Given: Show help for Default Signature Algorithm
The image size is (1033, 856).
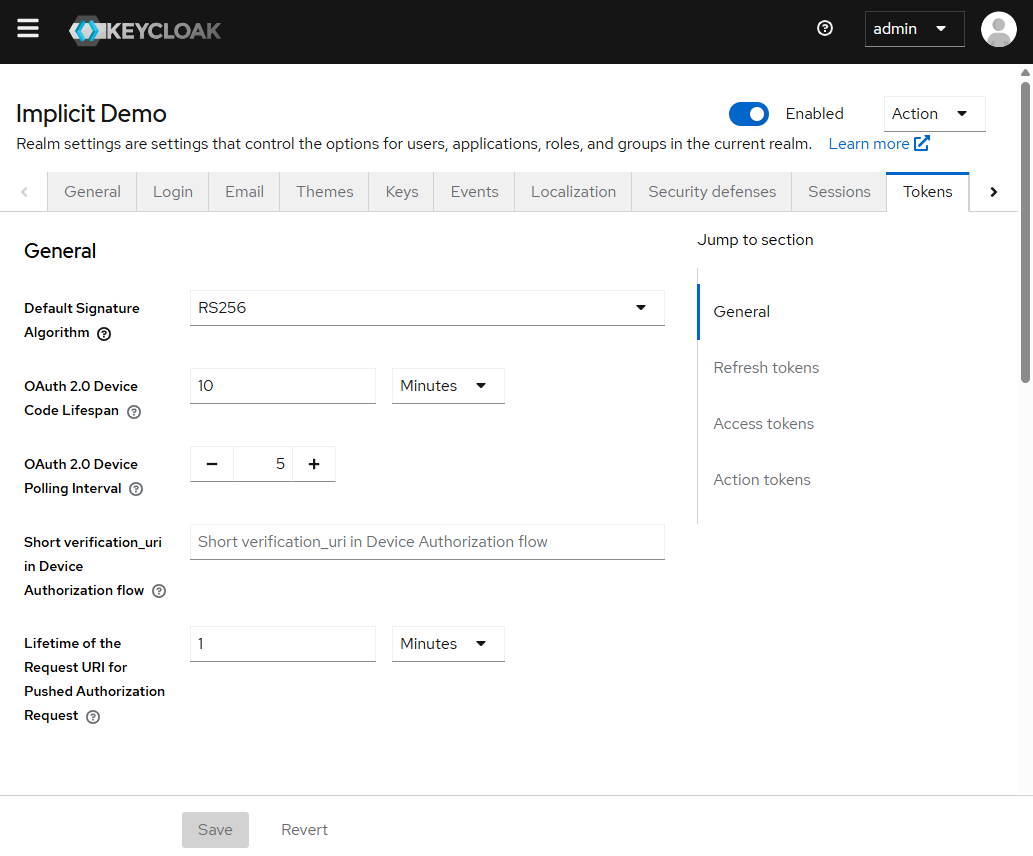Looking at the screenshot, I should (104, 333).
